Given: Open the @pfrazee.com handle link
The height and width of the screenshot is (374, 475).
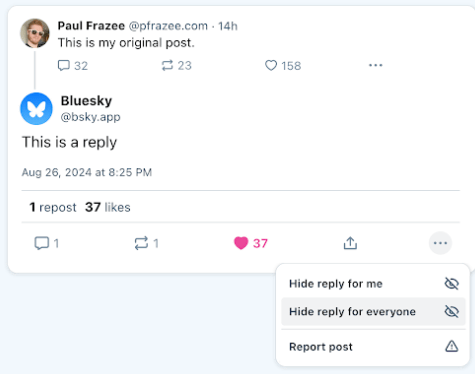Looking at the screenshot, I should 168,26.
